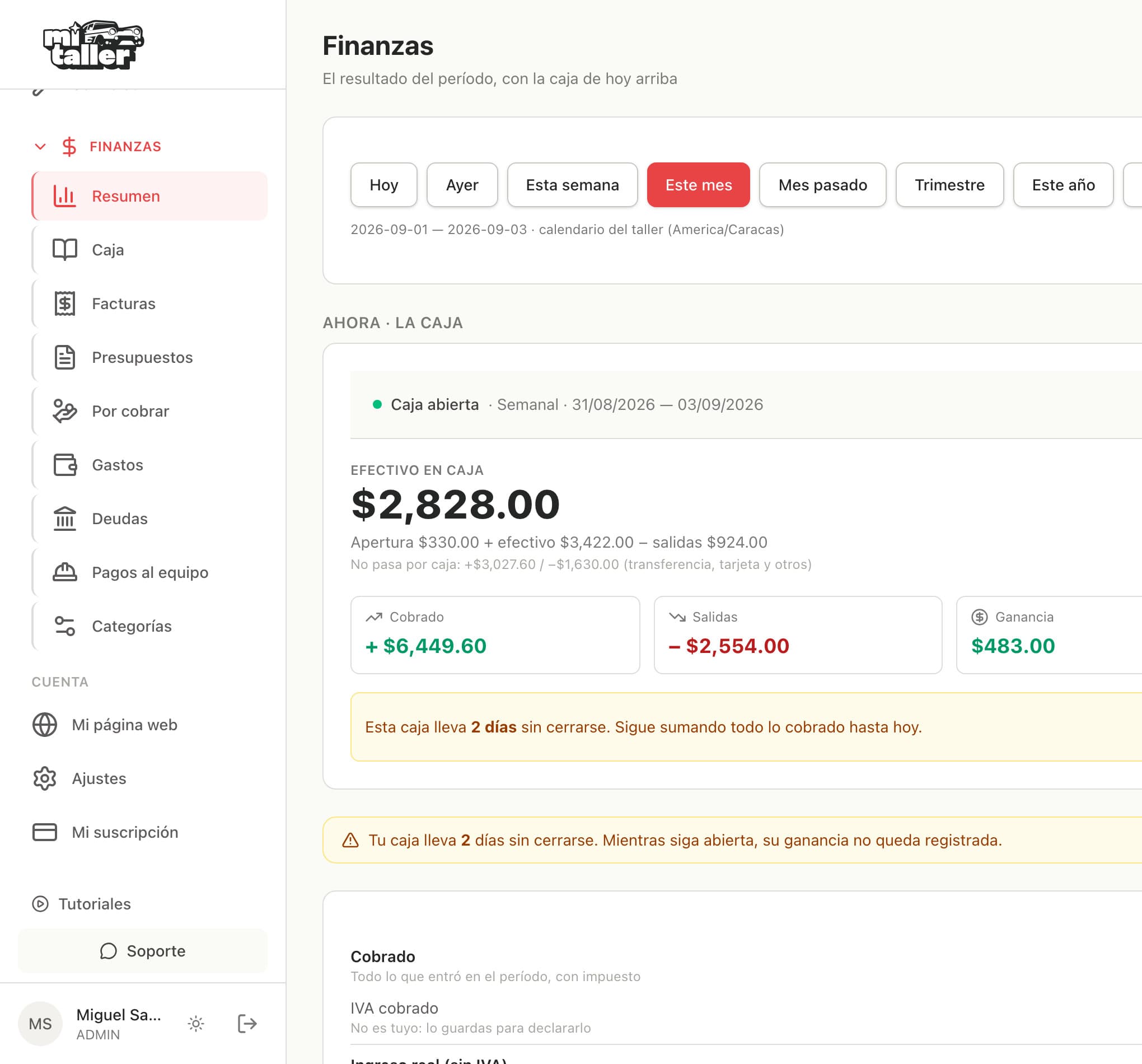Select the Este mes period filter
This screenshot has height=1064, width=1142.
tap(699, 184)
